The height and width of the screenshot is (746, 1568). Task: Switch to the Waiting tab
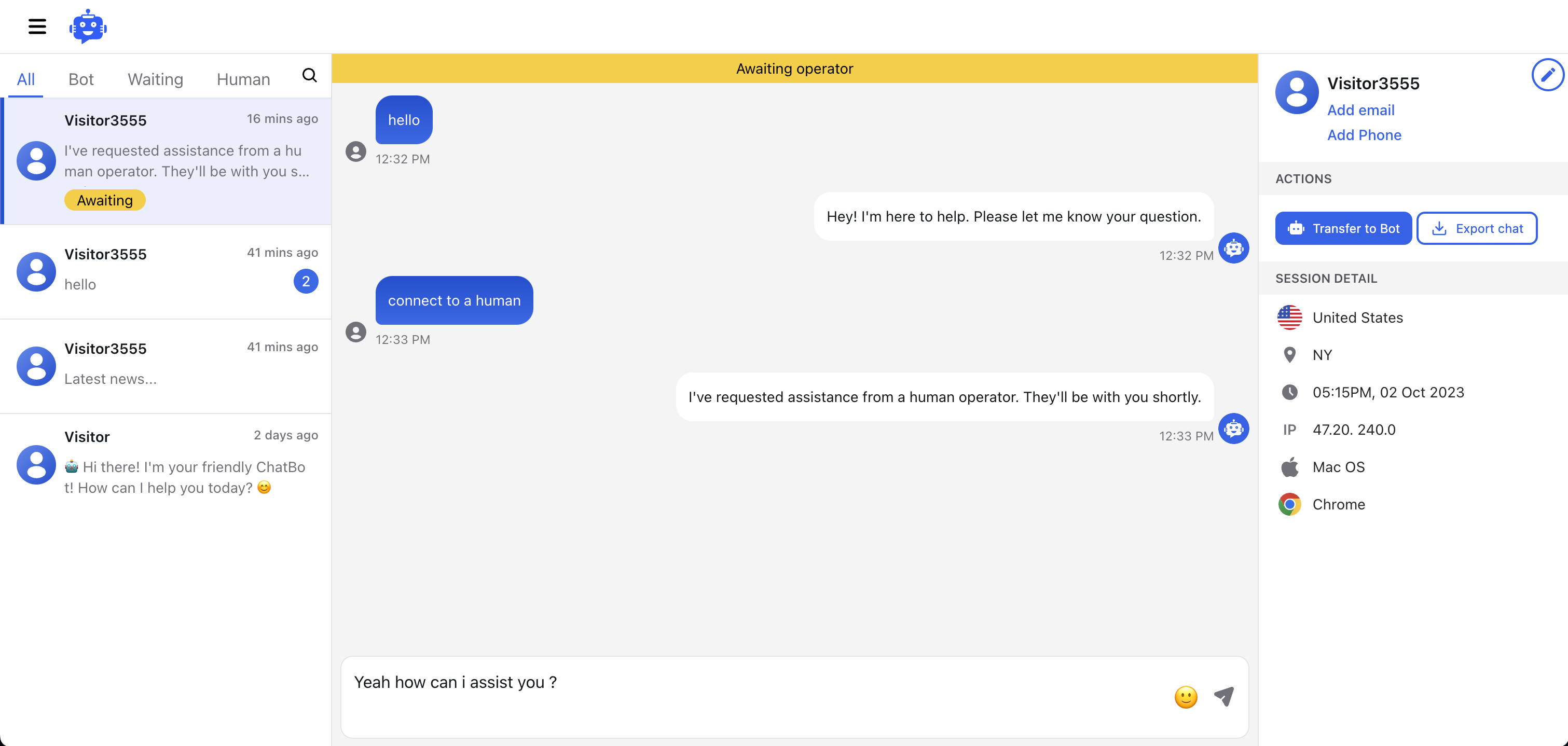(x=155, y=79)
